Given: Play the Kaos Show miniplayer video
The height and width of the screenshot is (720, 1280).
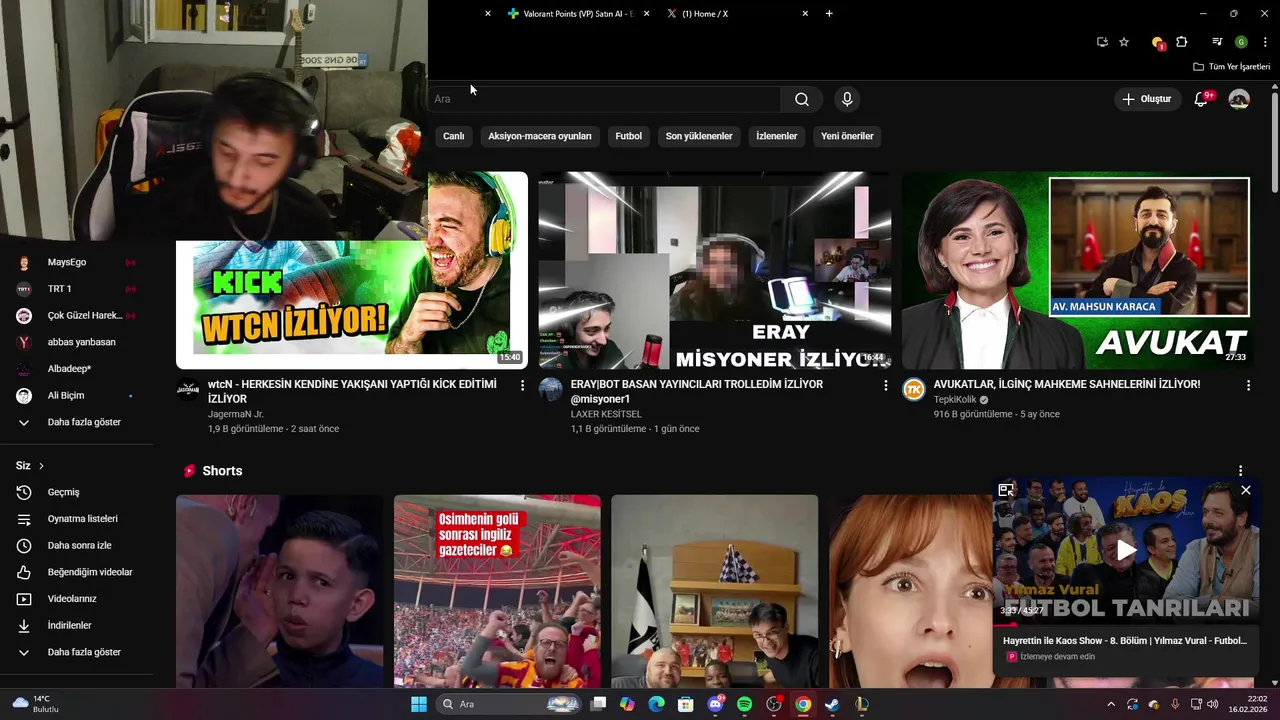Looking at the screenshot, I should (1126, 550).
